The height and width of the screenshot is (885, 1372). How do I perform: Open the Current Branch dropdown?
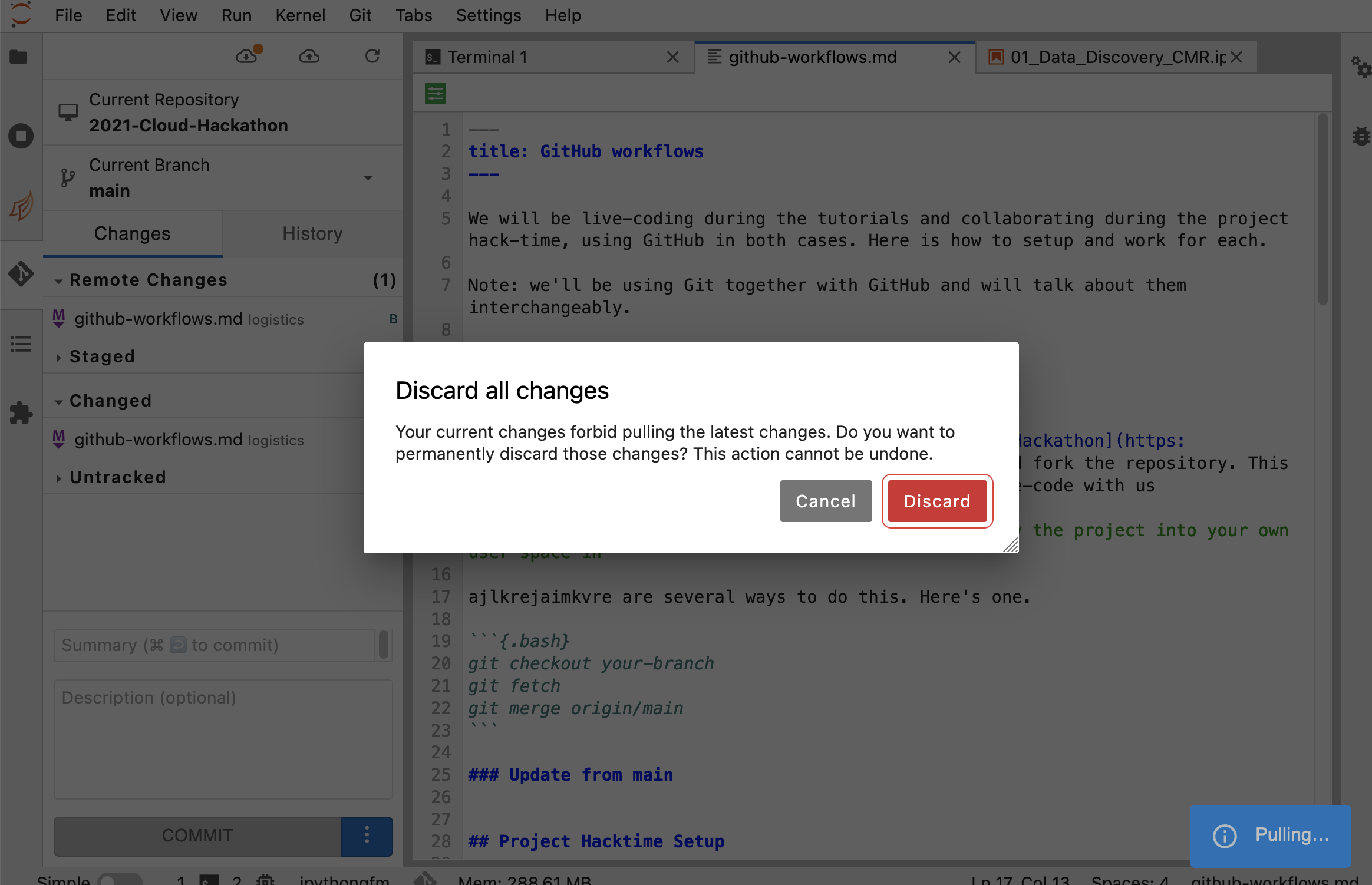(x=368, y=178)
